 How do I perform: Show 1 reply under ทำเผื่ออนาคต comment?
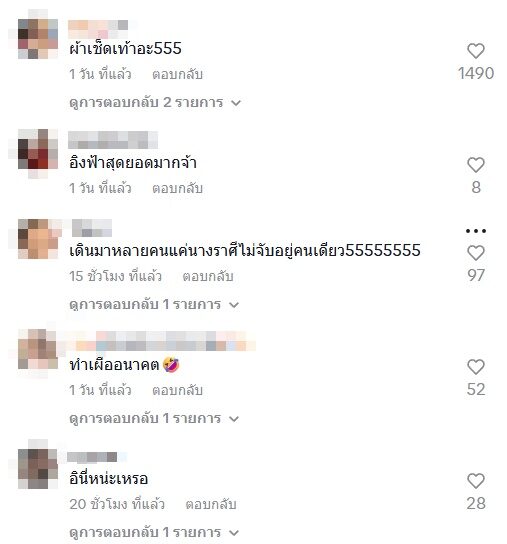tap(154, 418)
